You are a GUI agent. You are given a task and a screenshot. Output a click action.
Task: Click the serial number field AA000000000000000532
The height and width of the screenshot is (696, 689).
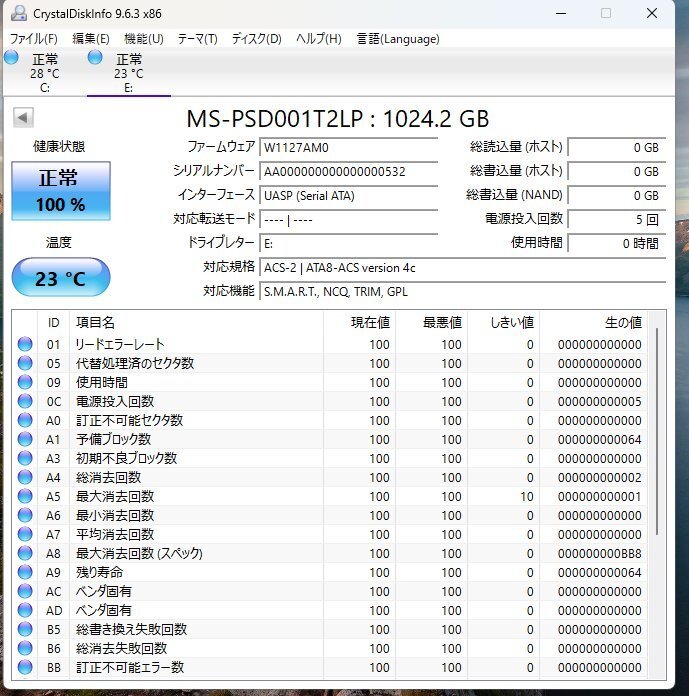pos(349,171)
